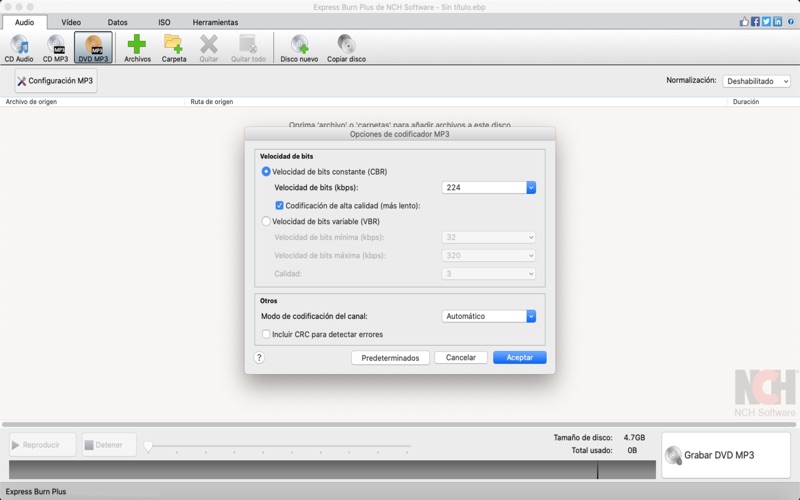The image size is (800, 500).
Task: Switch to the Herramientas tab
Action: [215, 22]
